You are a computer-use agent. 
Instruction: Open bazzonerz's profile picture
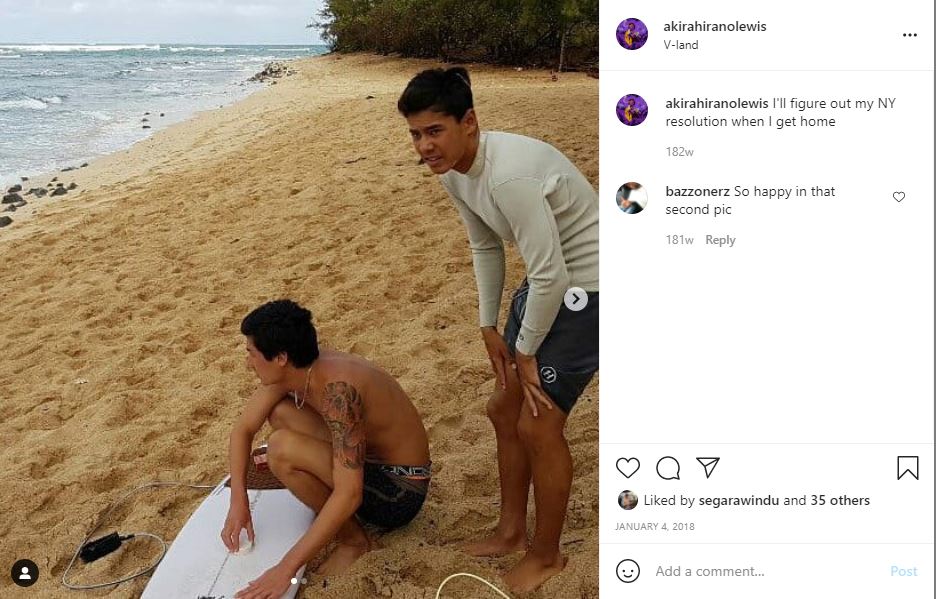[632, 198]
